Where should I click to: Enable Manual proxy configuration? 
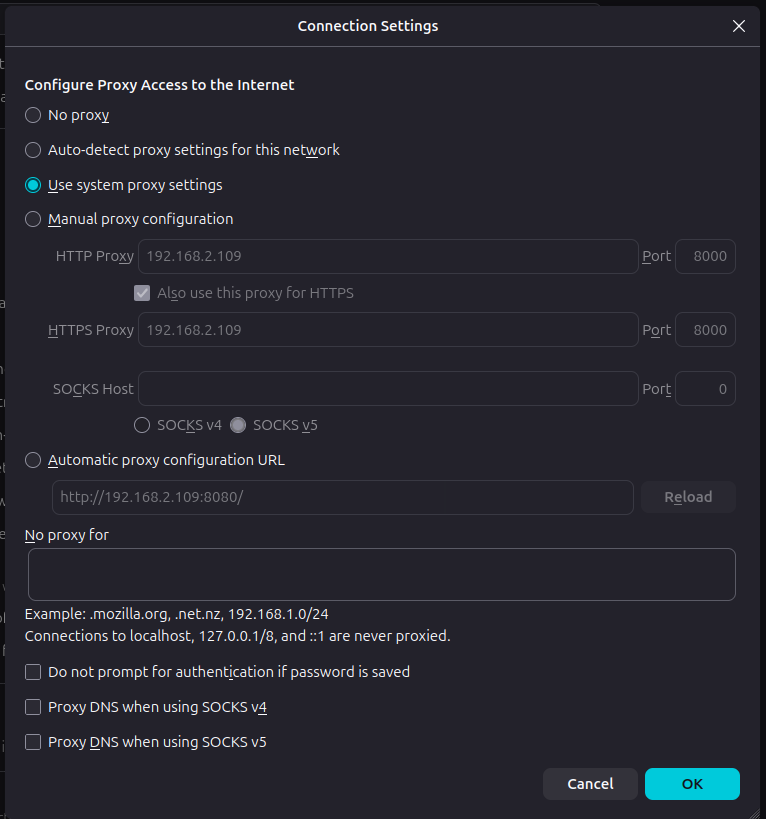33,219
